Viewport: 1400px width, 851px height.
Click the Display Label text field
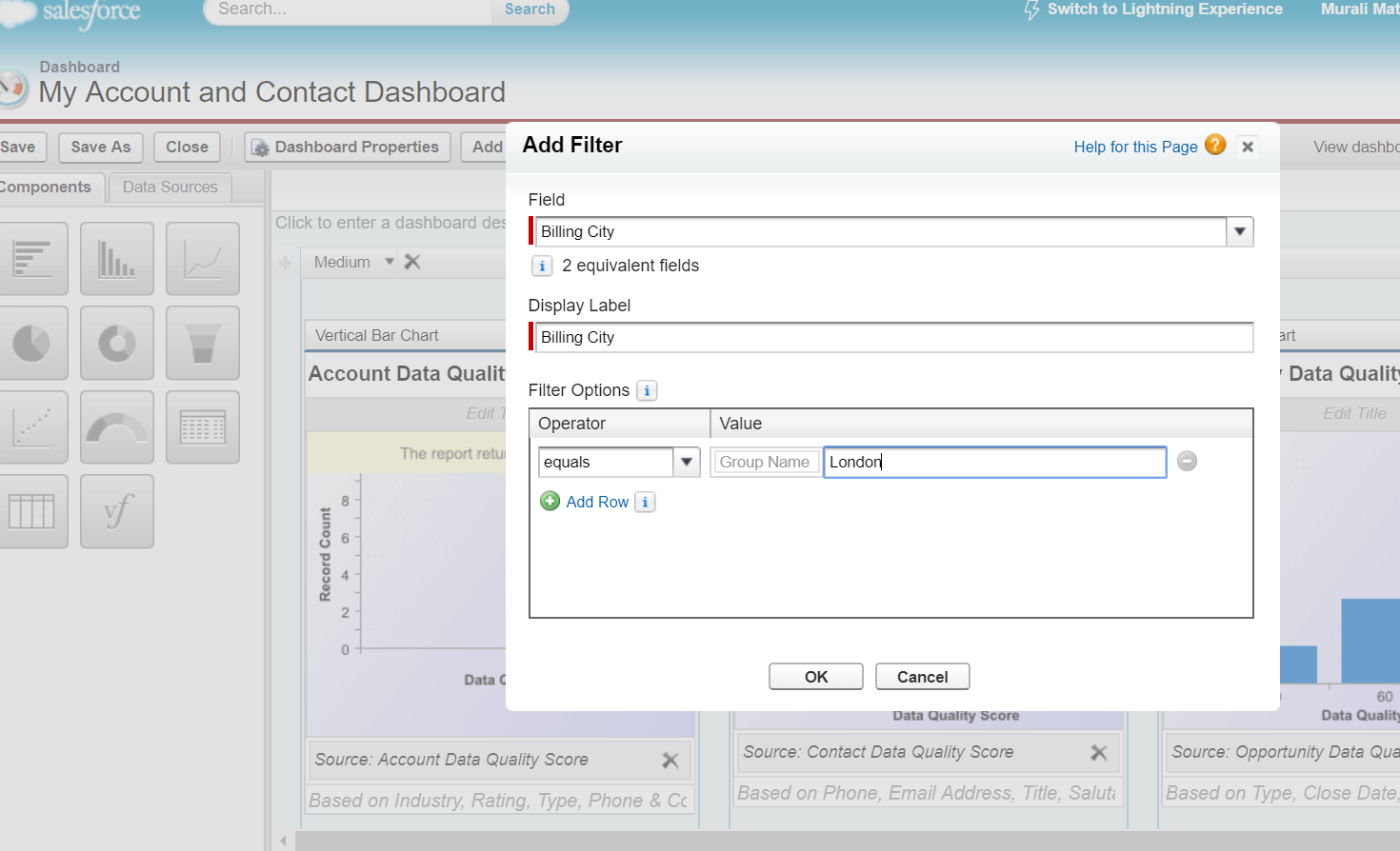pyautogui.click(x=893, y=338)
